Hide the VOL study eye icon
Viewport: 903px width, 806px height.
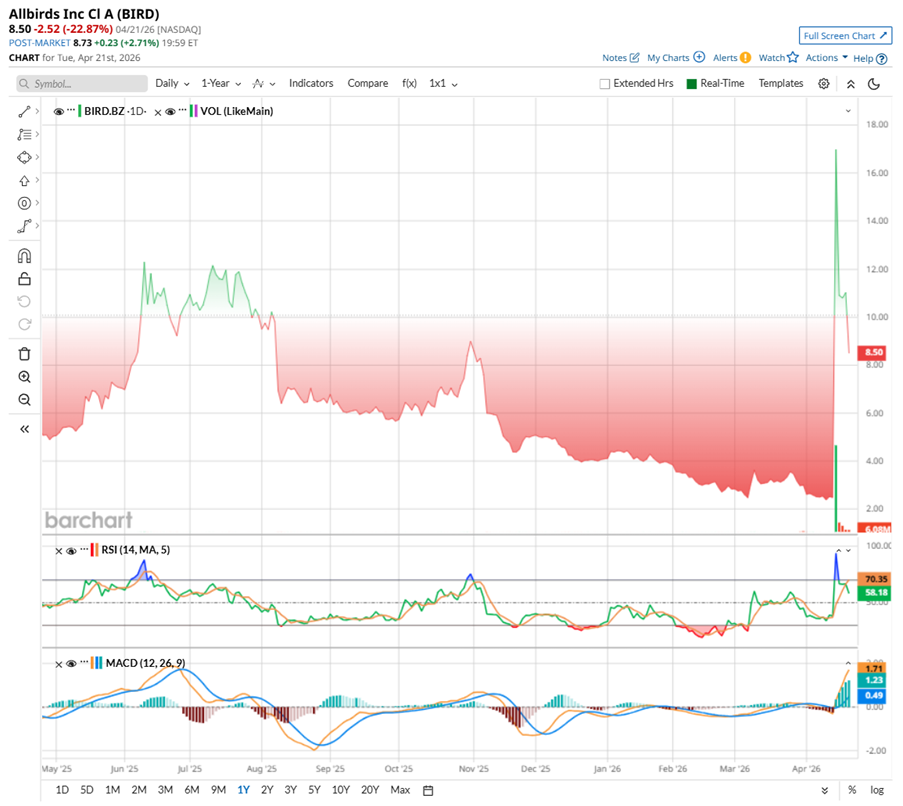pos(170,112)
